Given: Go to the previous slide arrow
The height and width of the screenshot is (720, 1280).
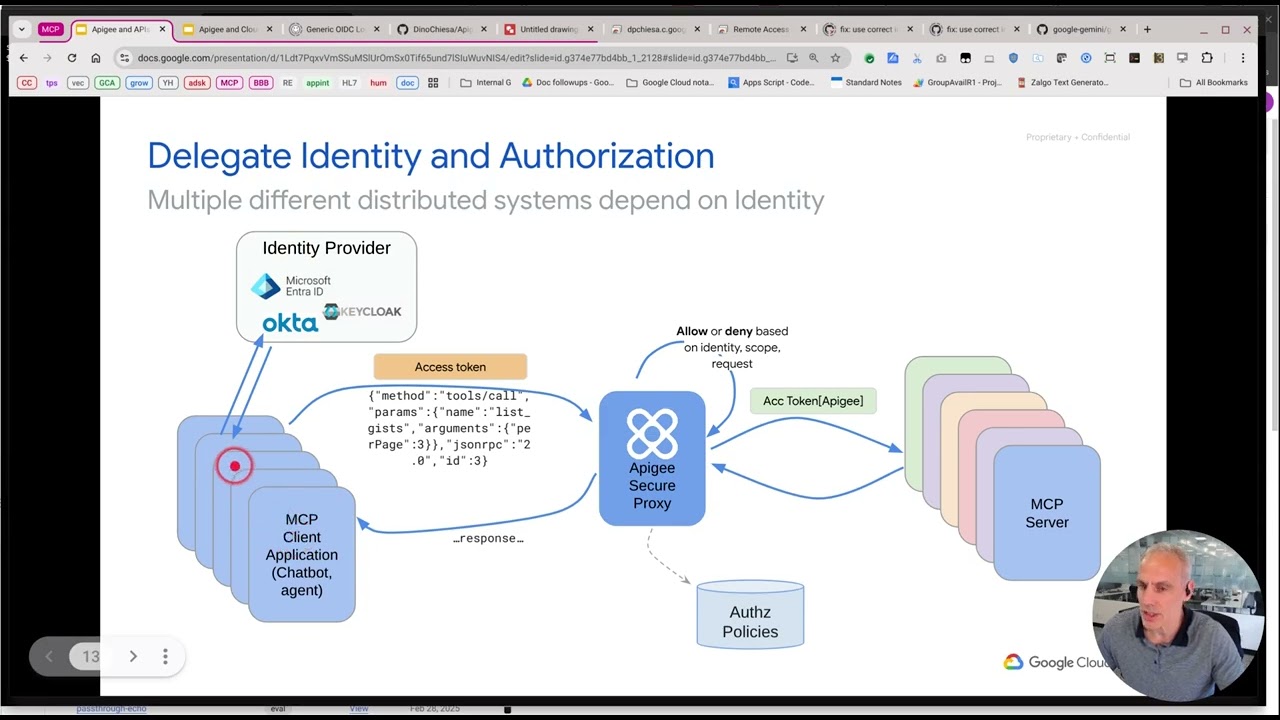Looking at the screenshot, I should (49, 656).
